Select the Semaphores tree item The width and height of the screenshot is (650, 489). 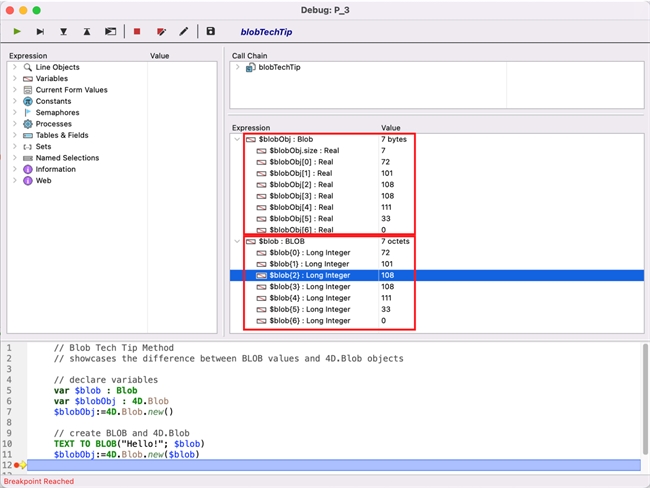pos(57,113)
